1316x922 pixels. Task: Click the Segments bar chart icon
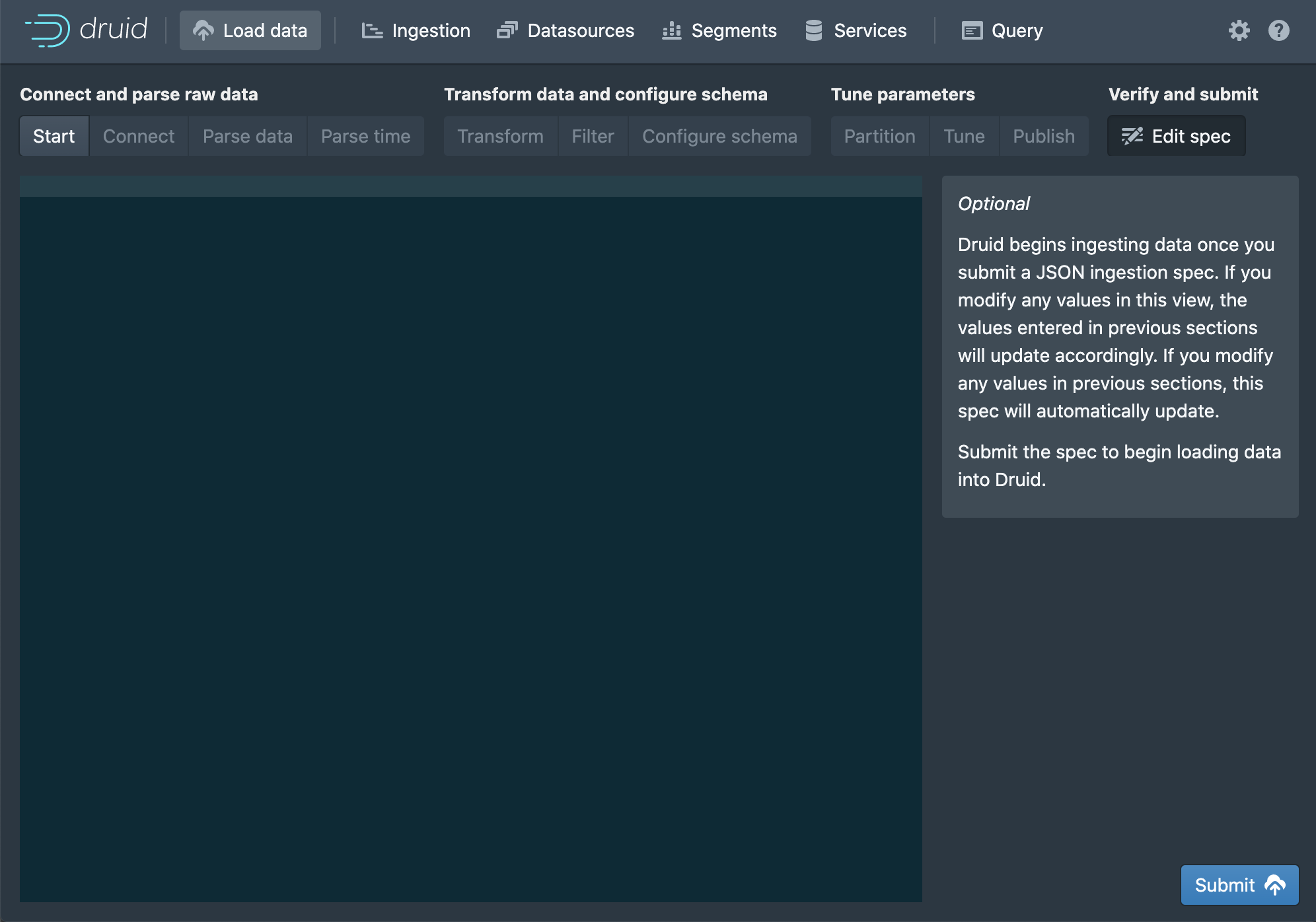point(671,30)
